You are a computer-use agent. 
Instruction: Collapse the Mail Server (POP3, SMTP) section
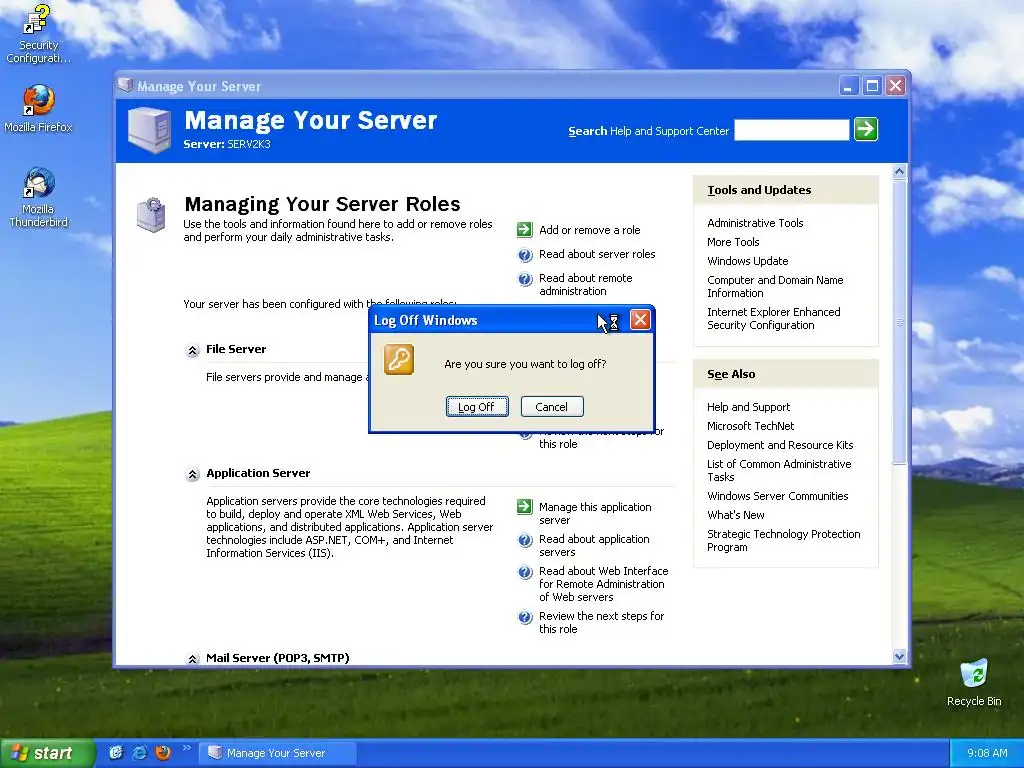coord(192,659)
